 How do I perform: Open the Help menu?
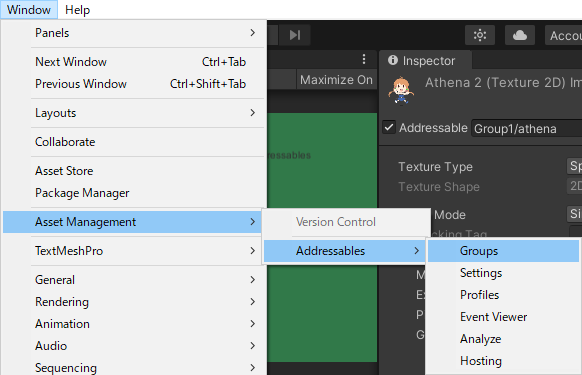(x=78, y=10)
